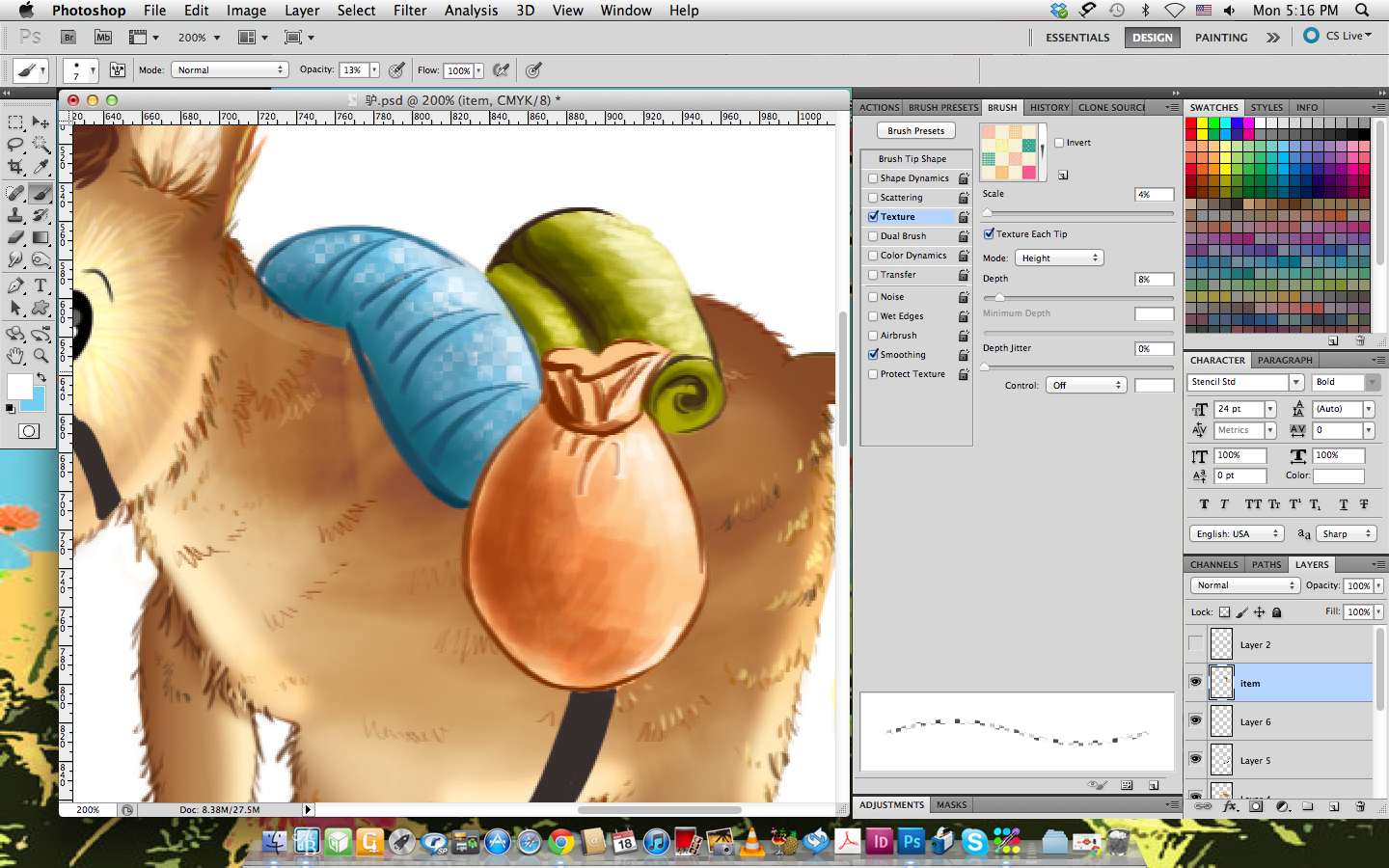Select the Hand tool

15,356
